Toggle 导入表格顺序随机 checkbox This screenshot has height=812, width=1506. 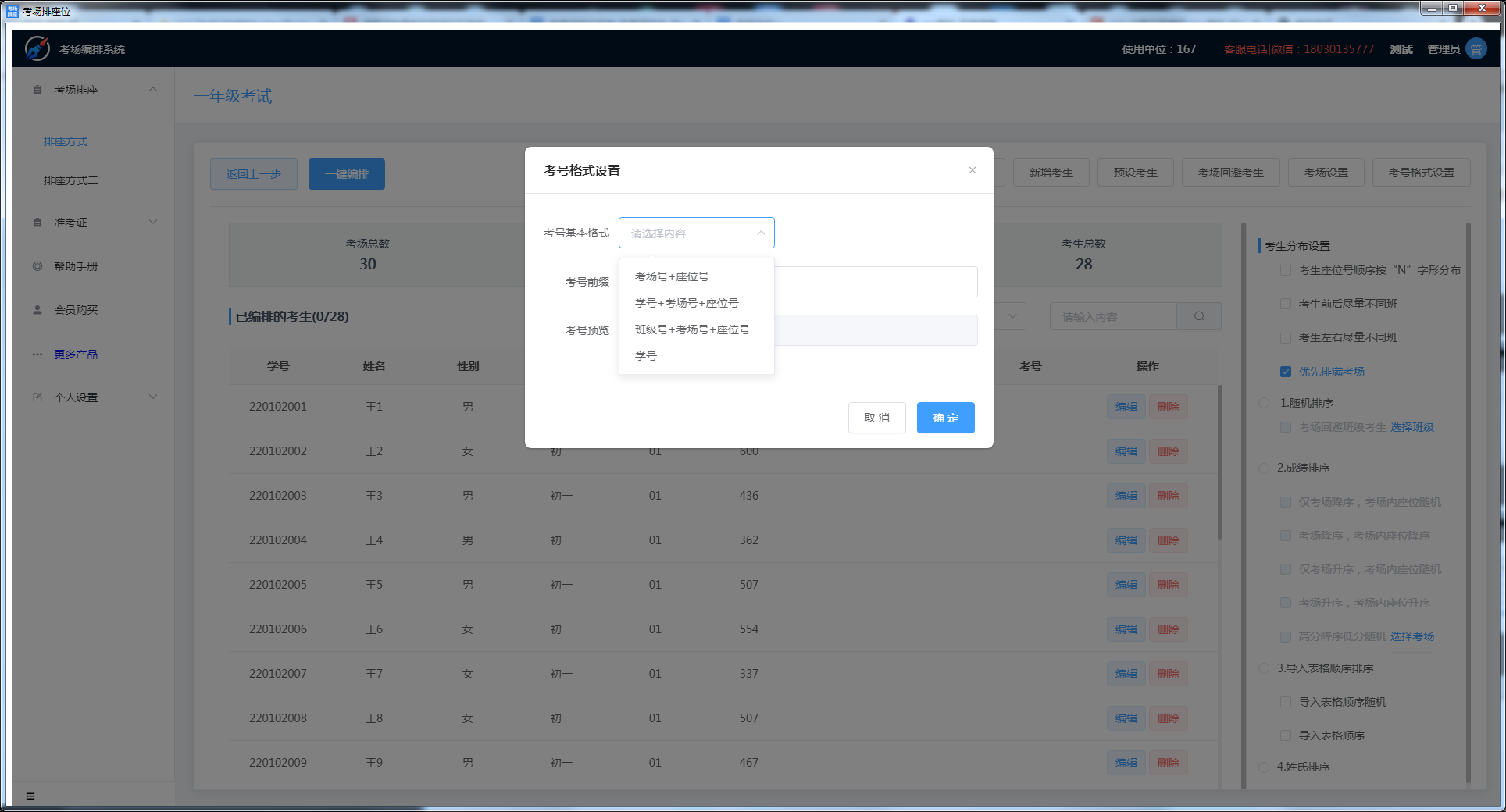coord(1286,702)
